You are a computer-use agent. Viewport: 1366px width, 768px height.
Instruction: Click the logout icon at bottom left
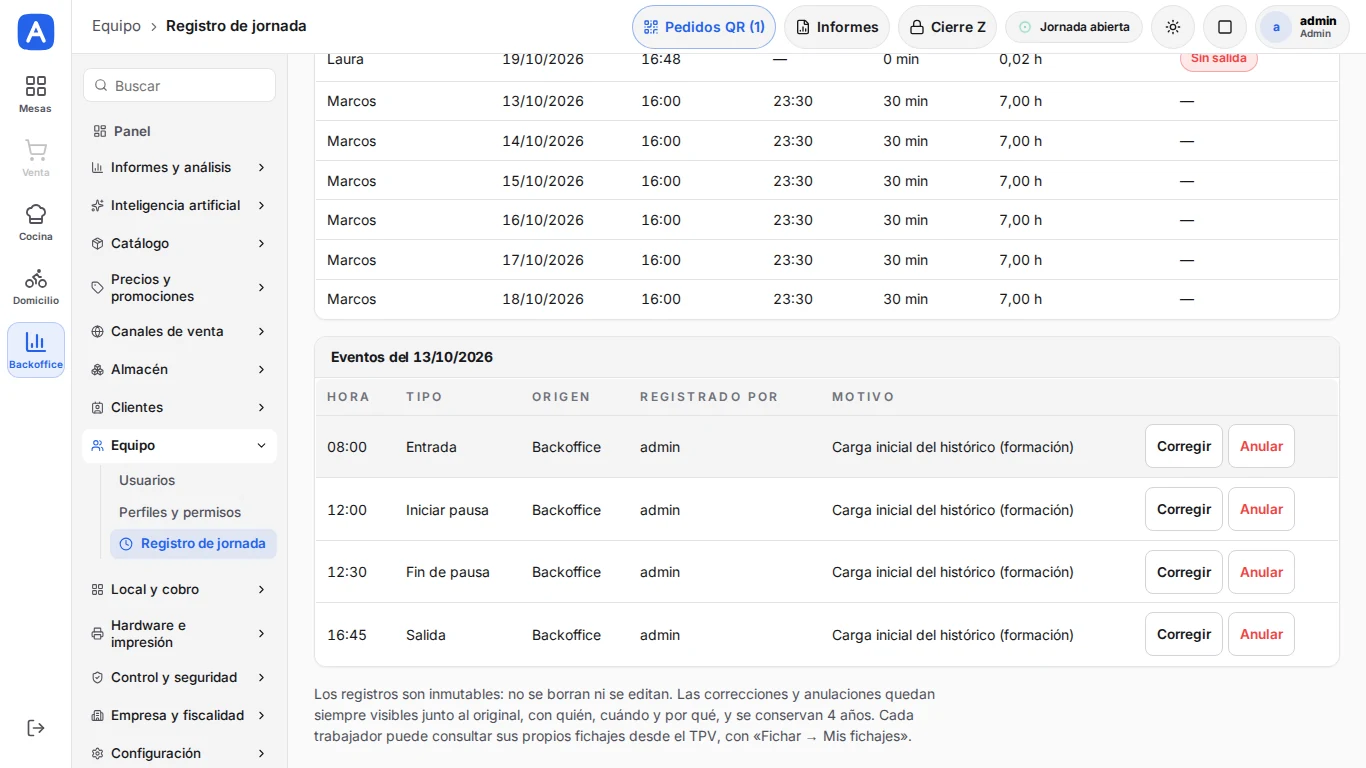tap(35, 728)
